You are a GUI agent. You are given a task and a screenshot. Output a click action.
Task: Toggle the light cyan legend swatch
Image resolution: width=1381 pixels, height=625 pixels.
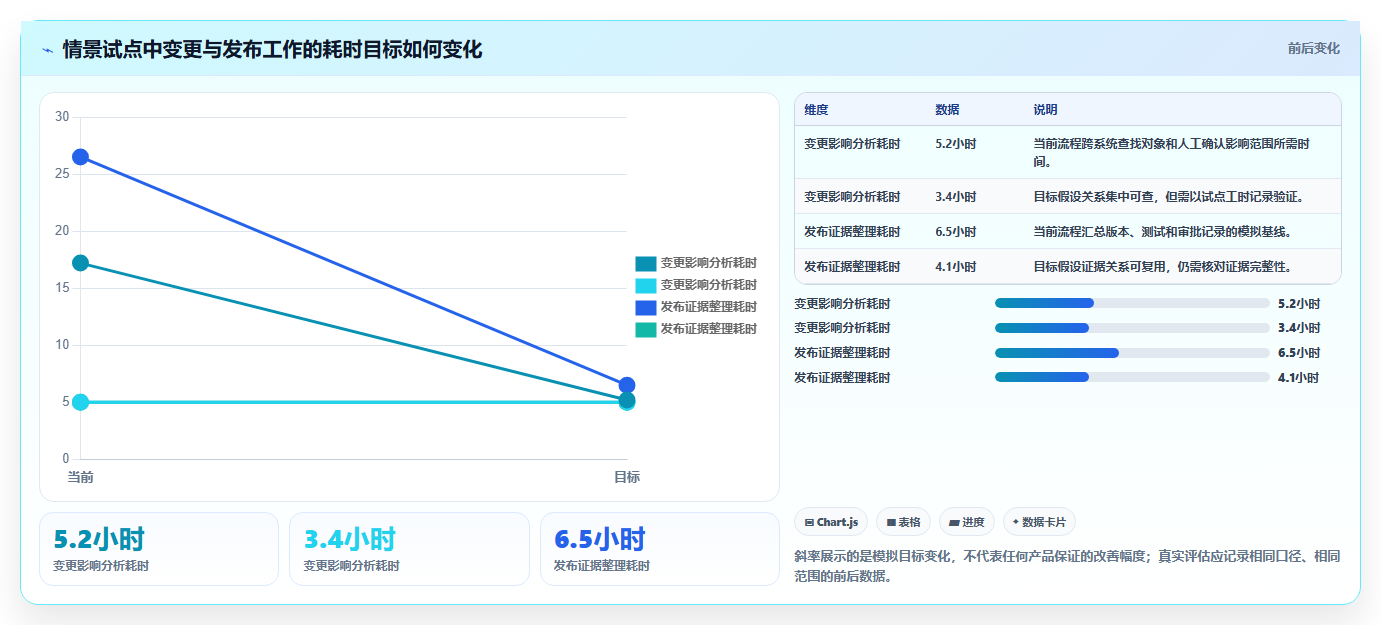tap(646, 285)
